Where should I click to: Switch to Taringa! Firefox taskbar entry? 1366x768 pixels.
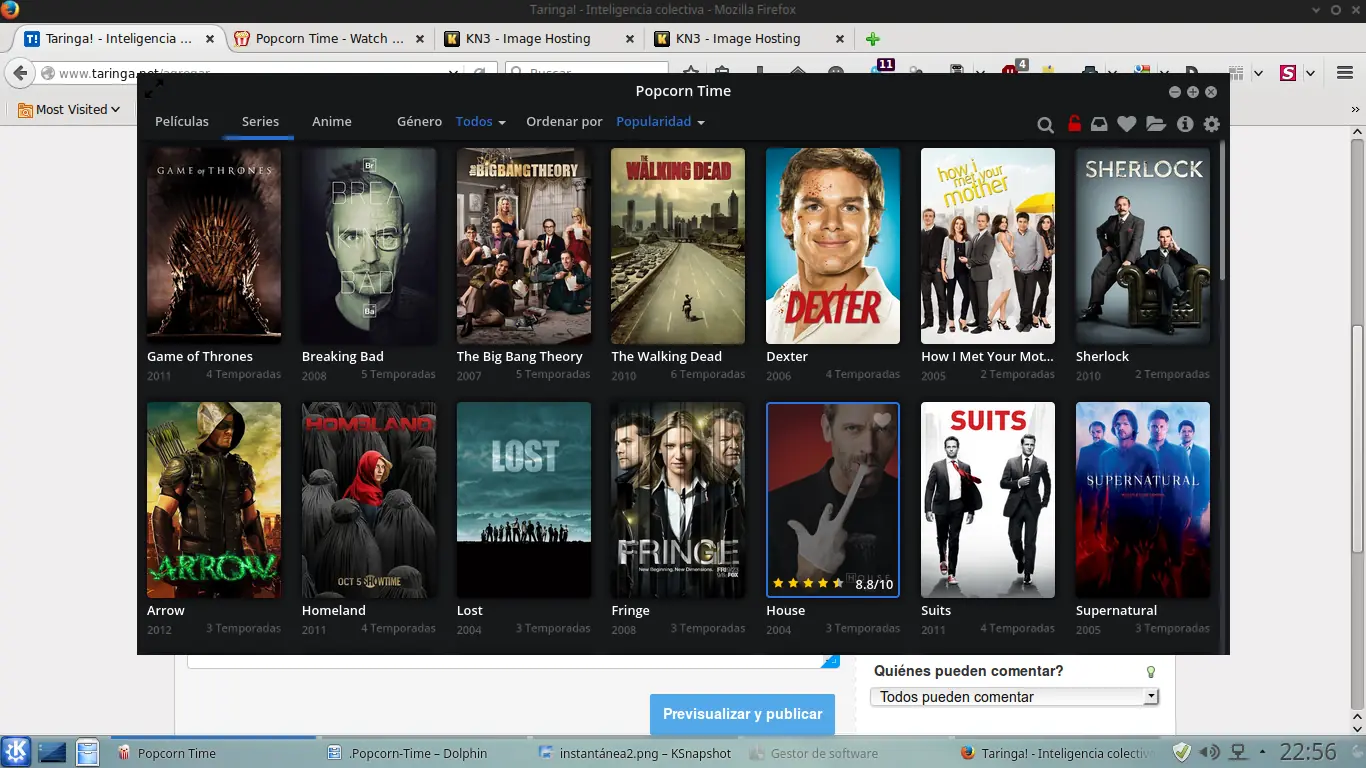point(1057,753)
